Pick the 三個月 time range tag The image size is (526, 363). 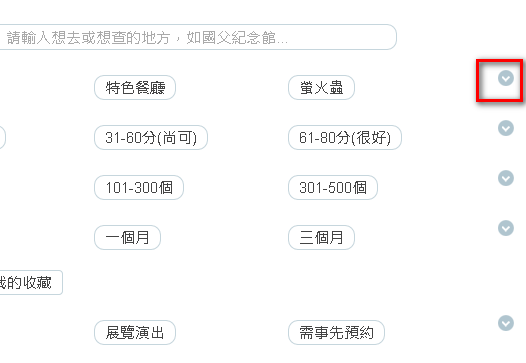pos(321,238)
